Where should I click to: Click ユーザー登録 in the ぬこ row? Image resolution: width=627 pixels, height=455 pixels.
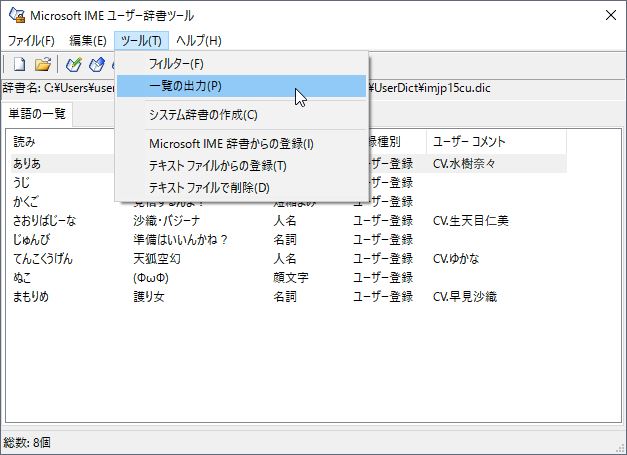point(383,277)
